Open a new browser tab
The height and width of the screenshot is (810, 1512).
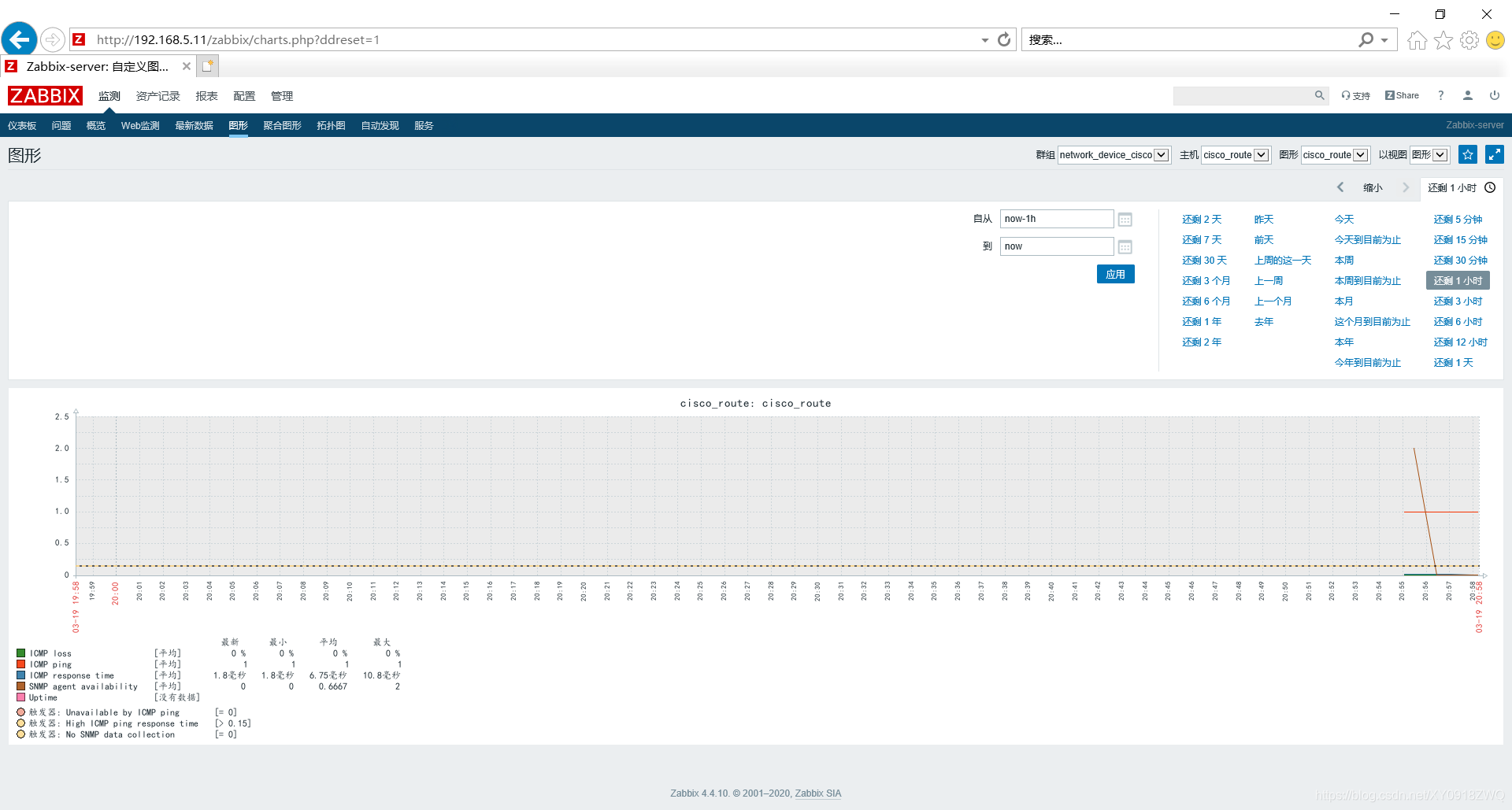point(207,66)
